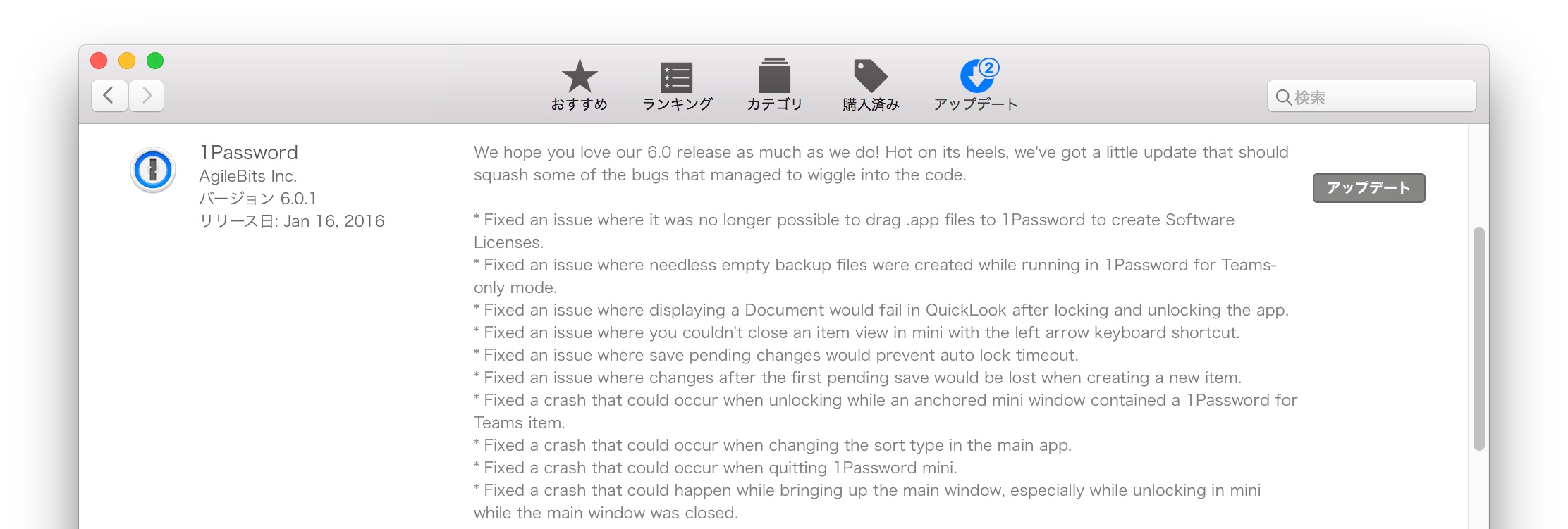Click the green fullscreen window button
The width and height of the screenshot is (1568, 529).
tap(155, 61)
